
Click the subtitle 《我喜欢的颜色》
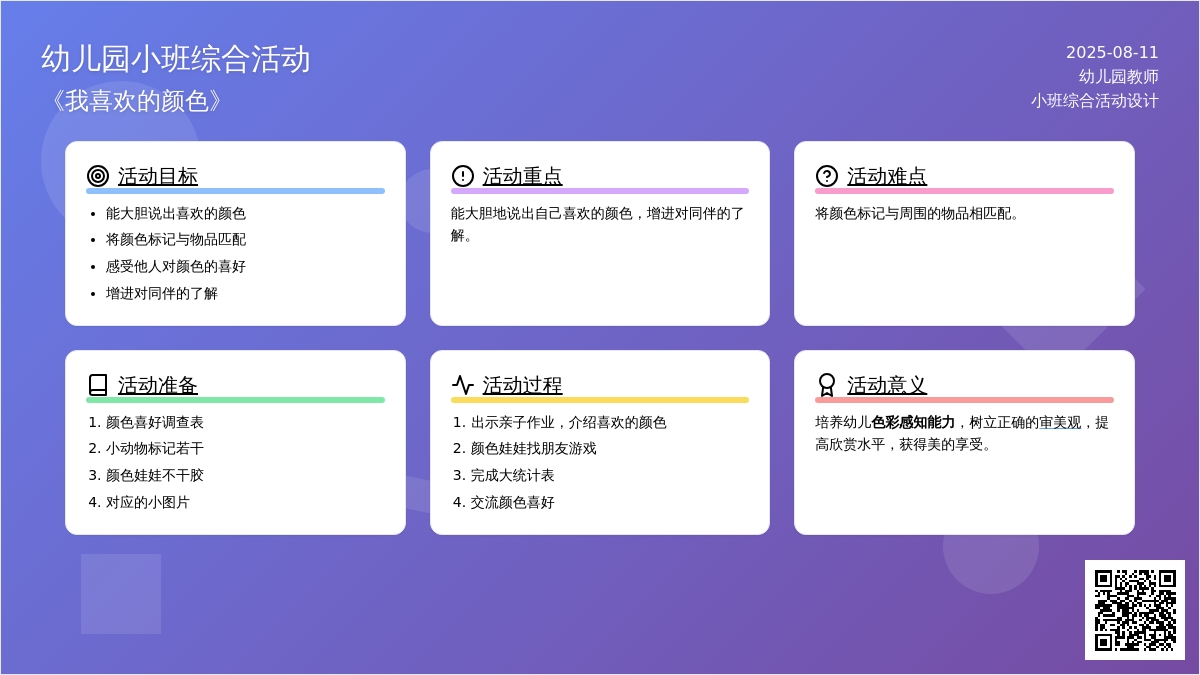(x=135, y=101)
